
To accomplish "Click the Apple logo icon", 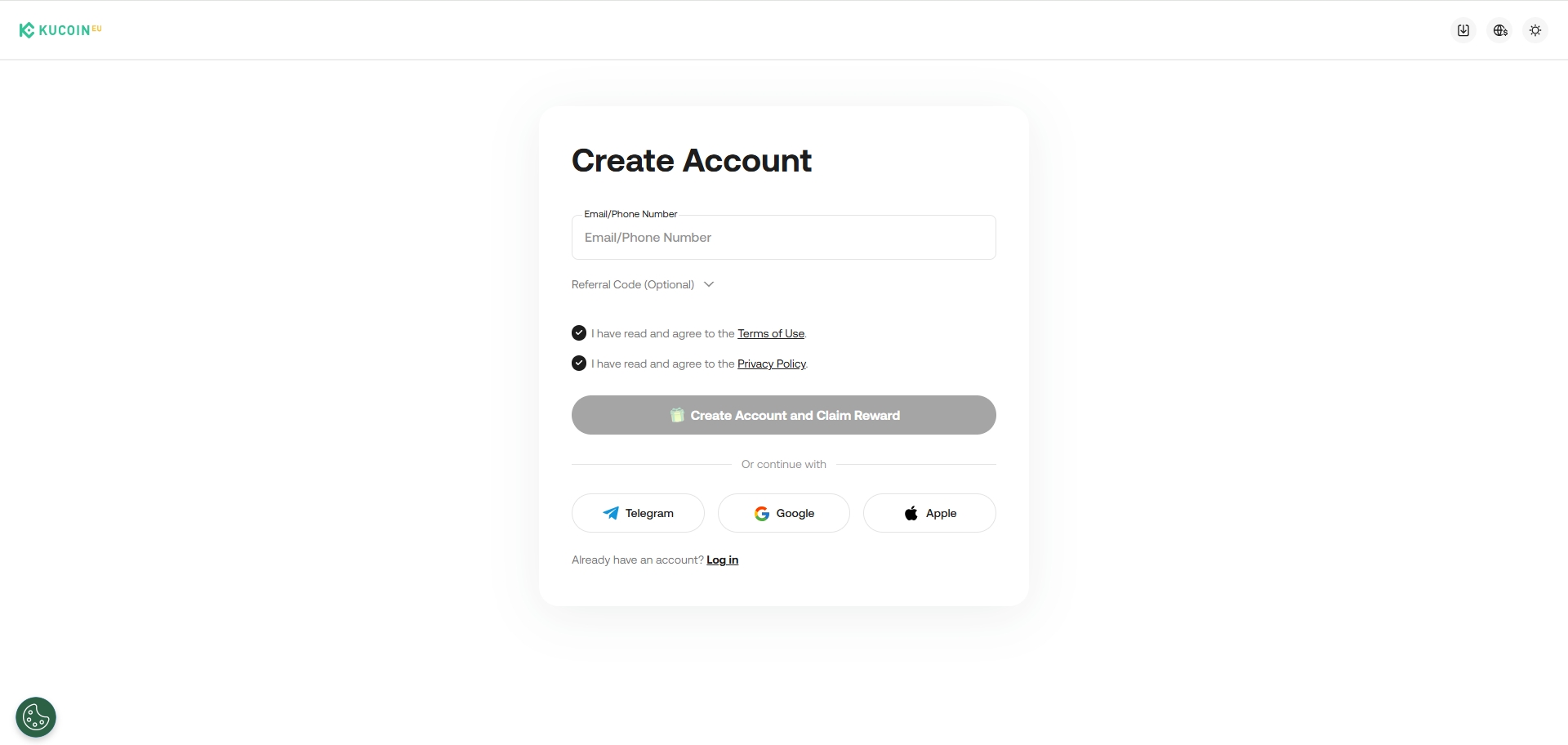I will 911,513.
